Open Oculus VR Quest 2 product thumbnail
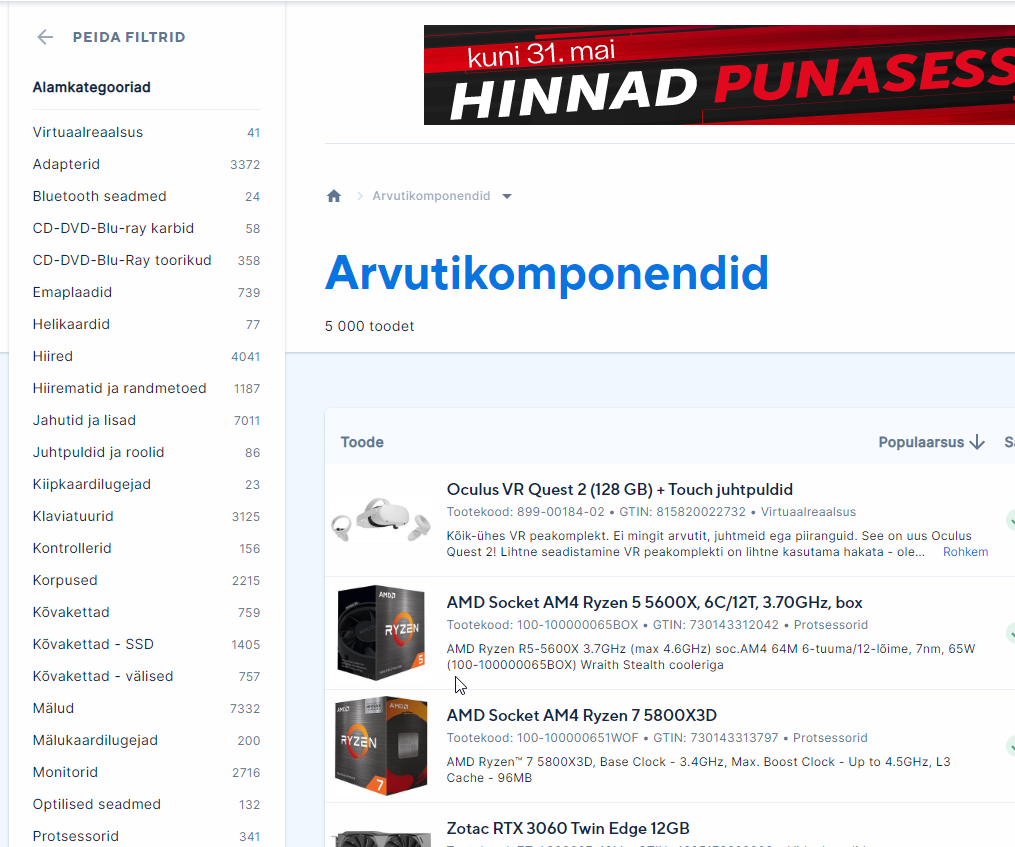 [381, 519]
